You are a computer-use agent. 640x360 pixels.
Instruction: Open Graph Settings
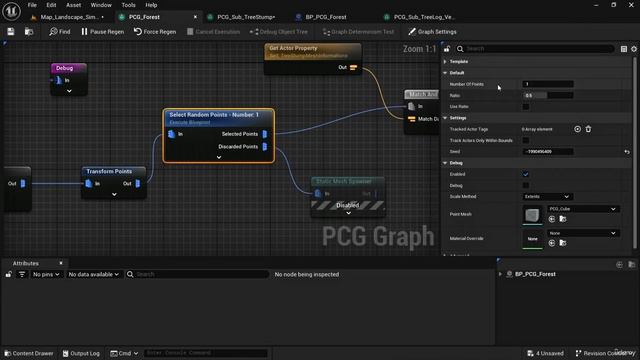pyautogui.click(x=432, y=31)
